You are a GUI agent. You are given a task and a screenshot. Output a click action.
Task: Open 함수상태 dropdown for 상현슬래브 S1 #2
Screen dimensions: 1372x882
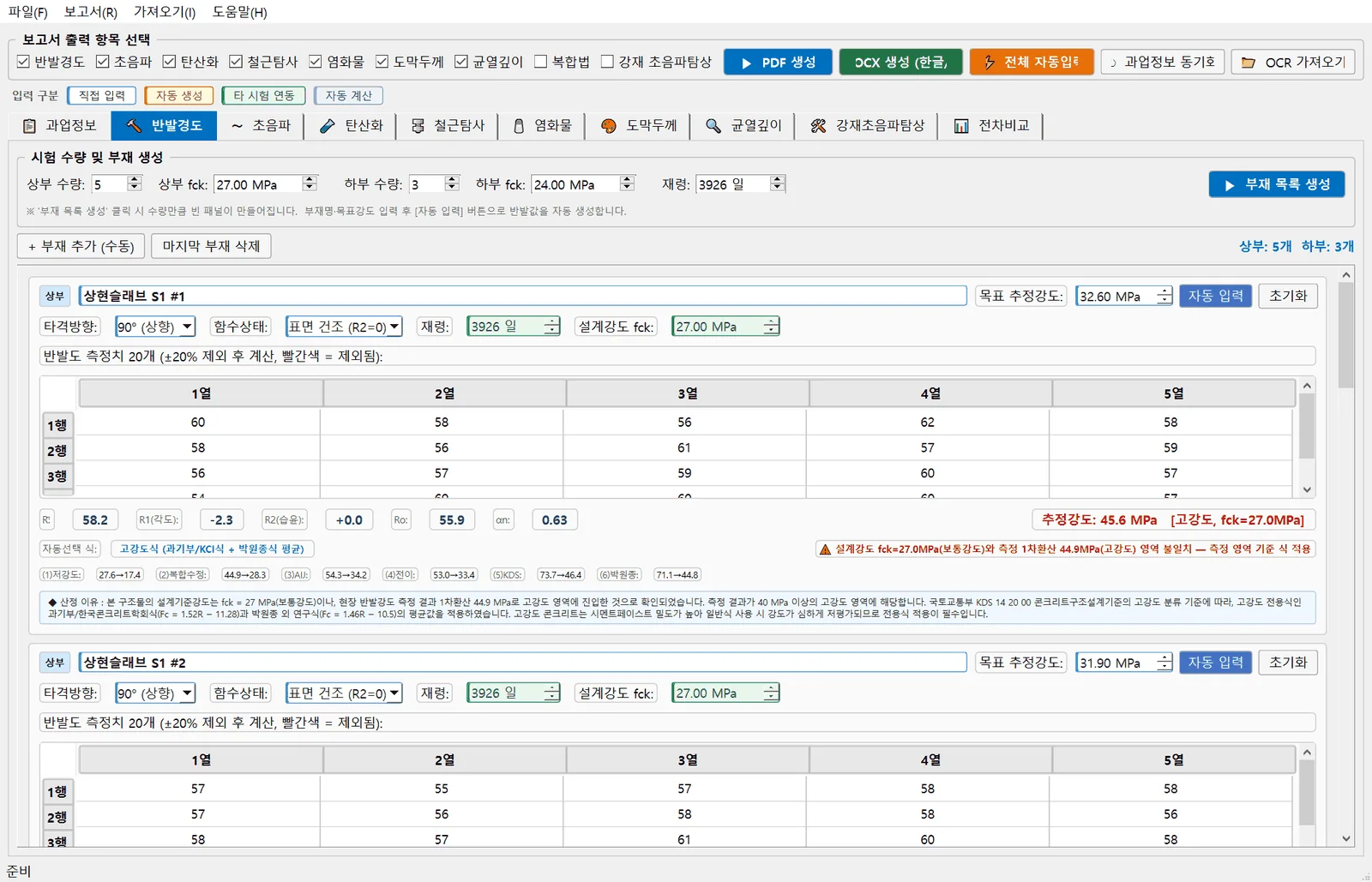pos(344,693)
